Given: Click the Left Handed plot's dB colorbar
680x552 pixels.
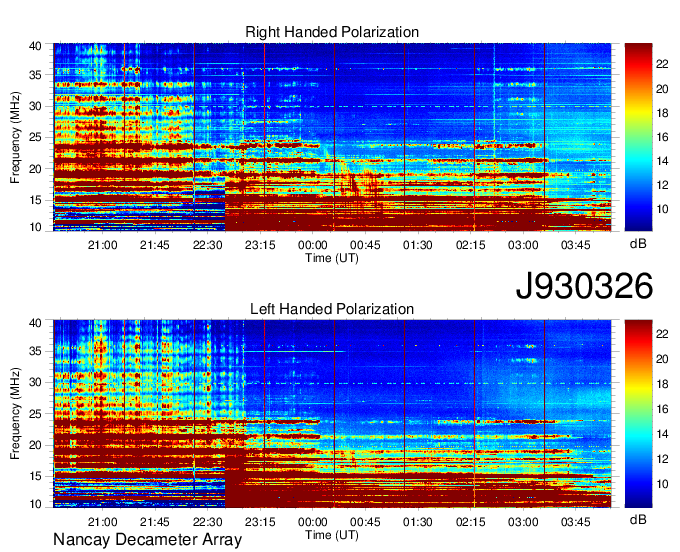Looking at the screenshot, I should coord(638,414).
